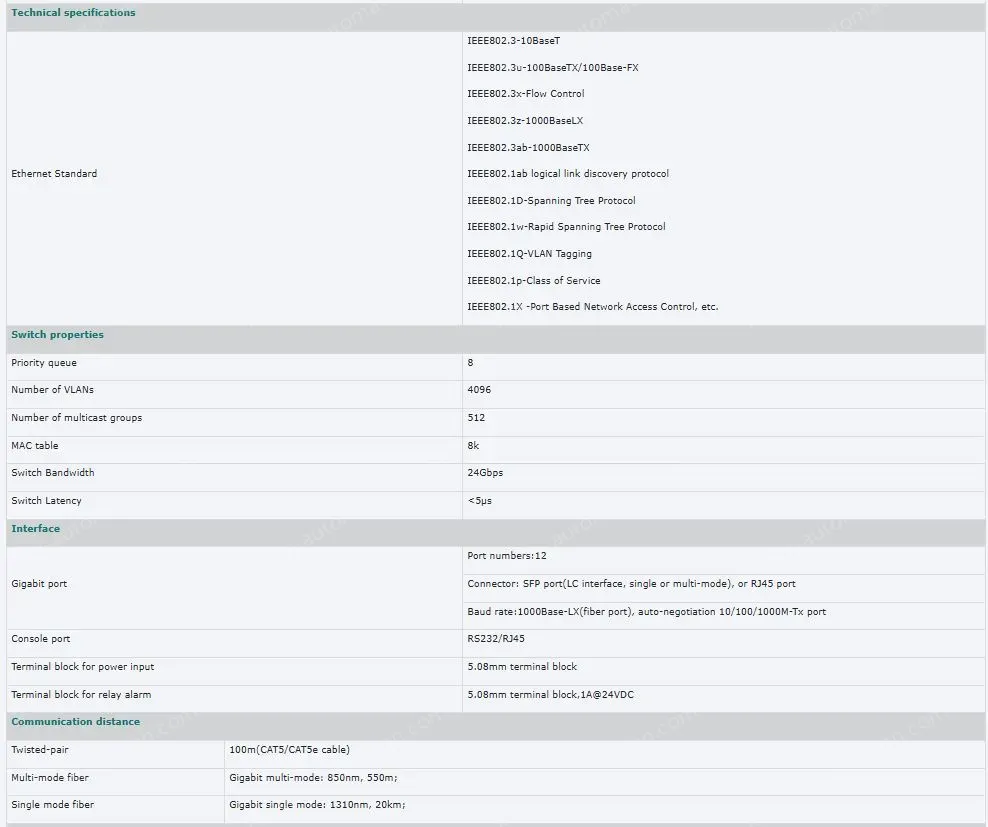
Task: Click the IEEE802.1Q-VLAN Tagging line
Action: [x=529, y=254]
